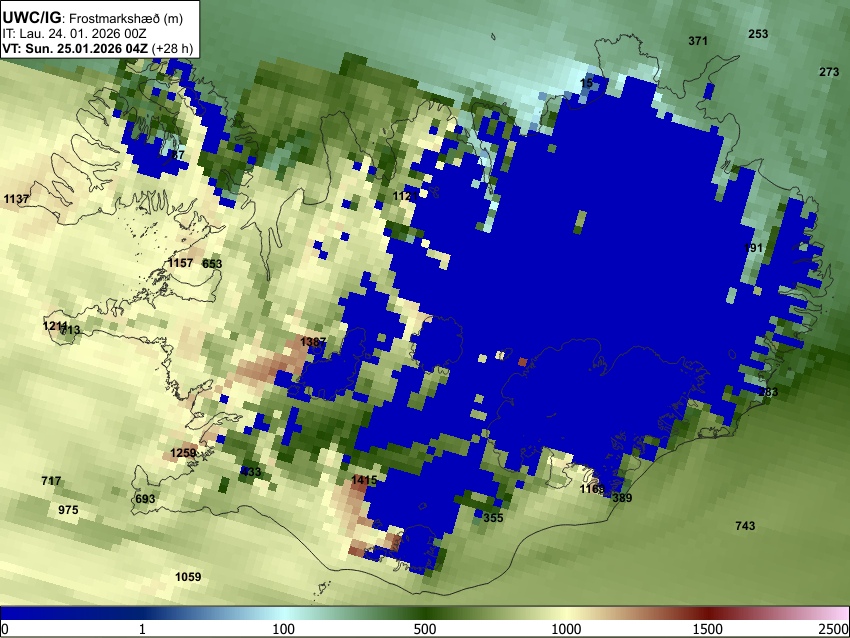The image size is (850, 638).
Task: Click the map value 191
Action: (x=754, y=248)
